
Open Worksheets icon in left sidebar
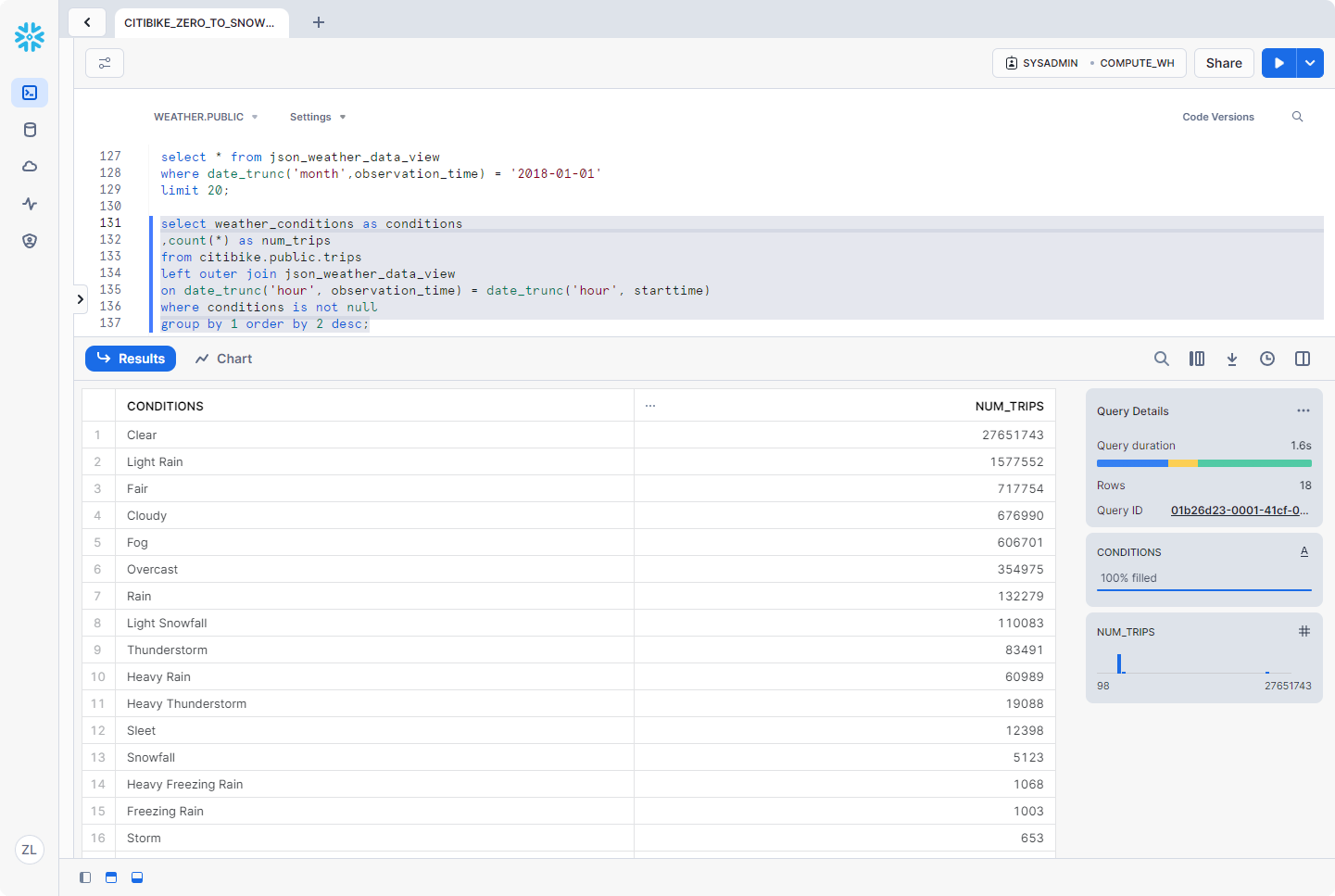pyautogui.click(x=30, y=93)
